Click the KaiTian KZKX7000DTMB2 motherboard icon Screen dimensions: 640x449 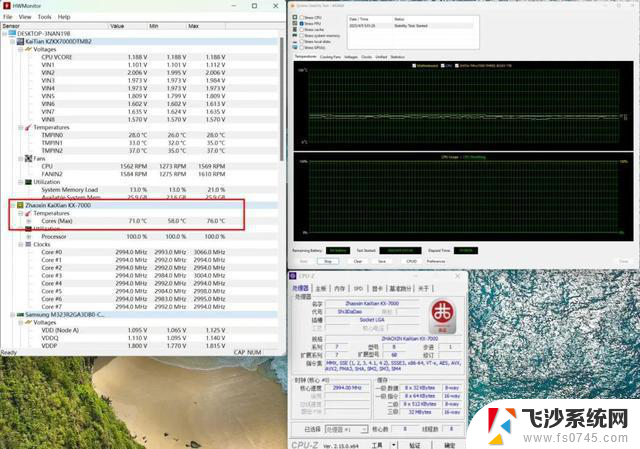(20, 41)
